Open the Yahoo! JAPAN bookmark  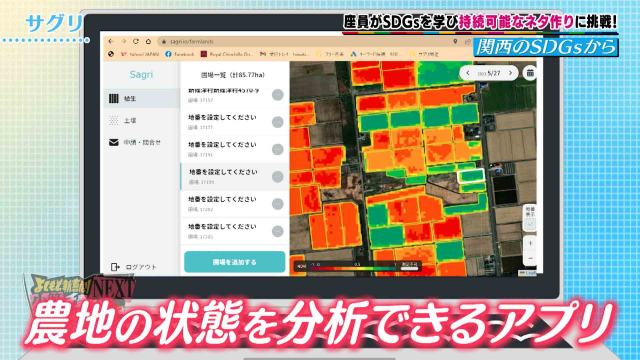(140, 54)
